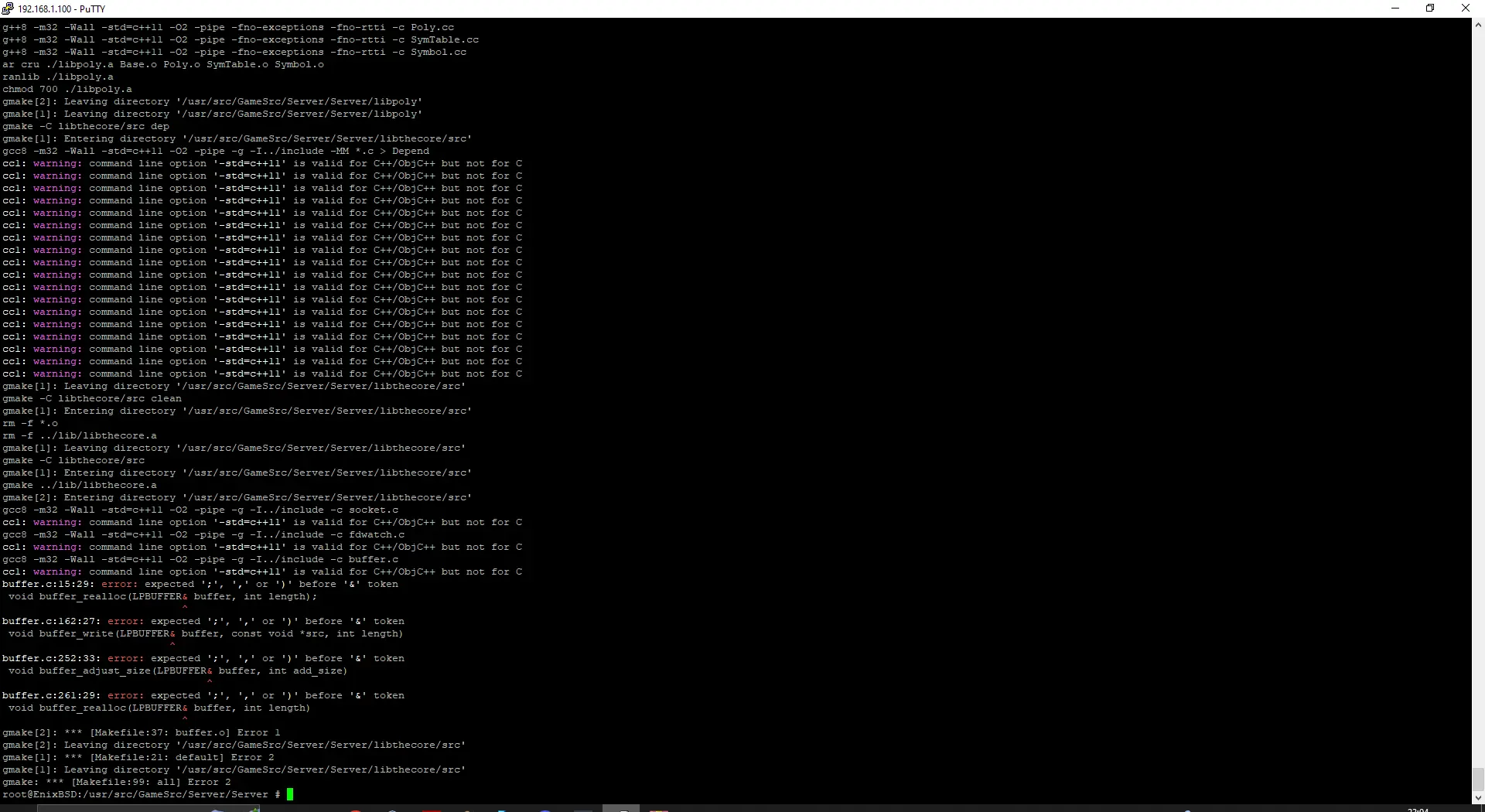Viewport: 1485px width, 812px height.
Task: Click 'void buffer_realloc' line ending with semicolon
Action: pos(162,596)
